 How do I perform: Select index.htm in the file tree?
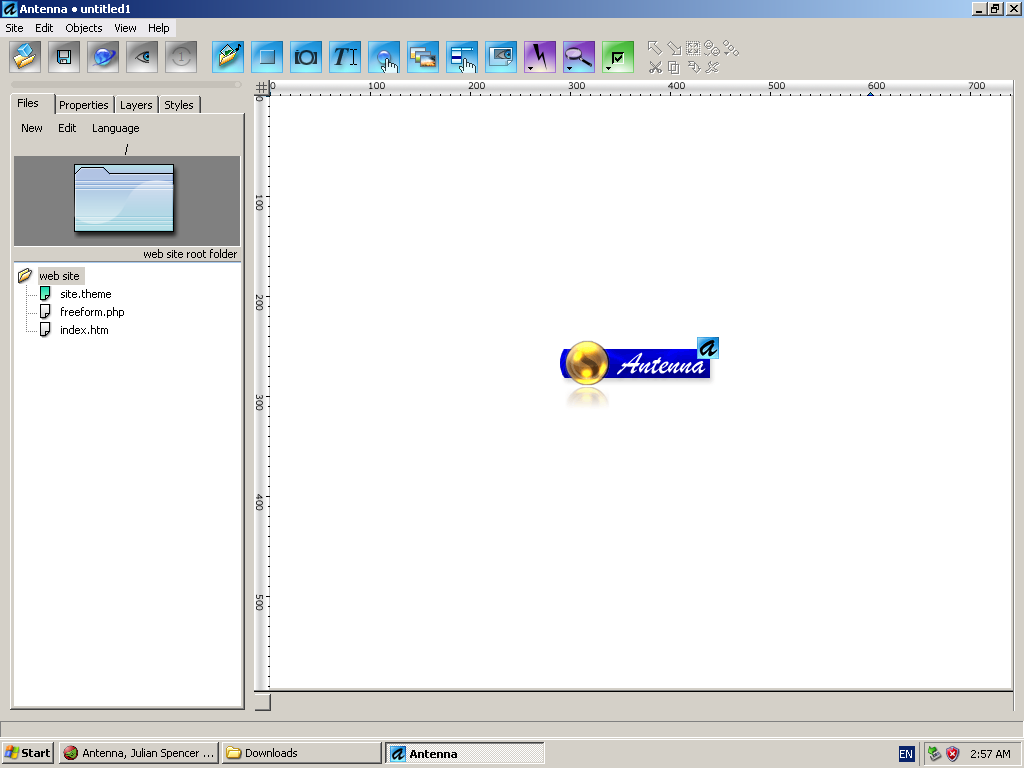pyautogui.click(x=84, y=330)
